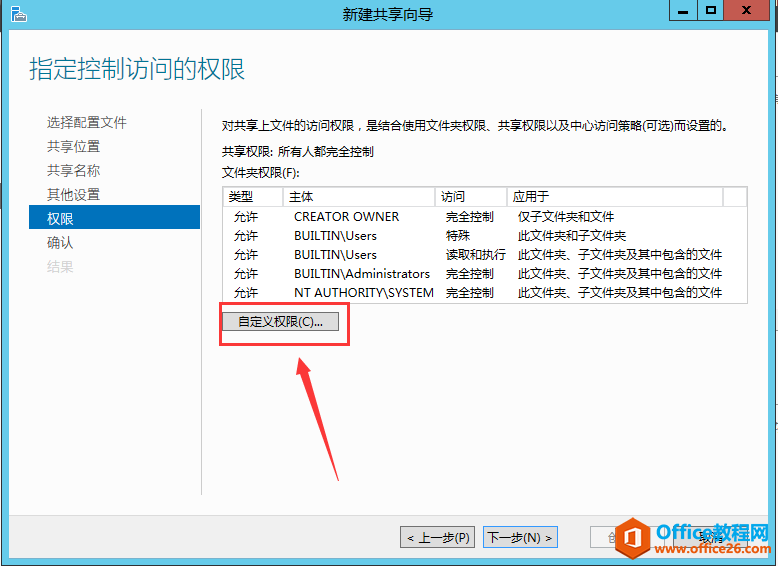Proceed with 下一步(N) button
The image size is (778, 566).
[x=520, y=537]
